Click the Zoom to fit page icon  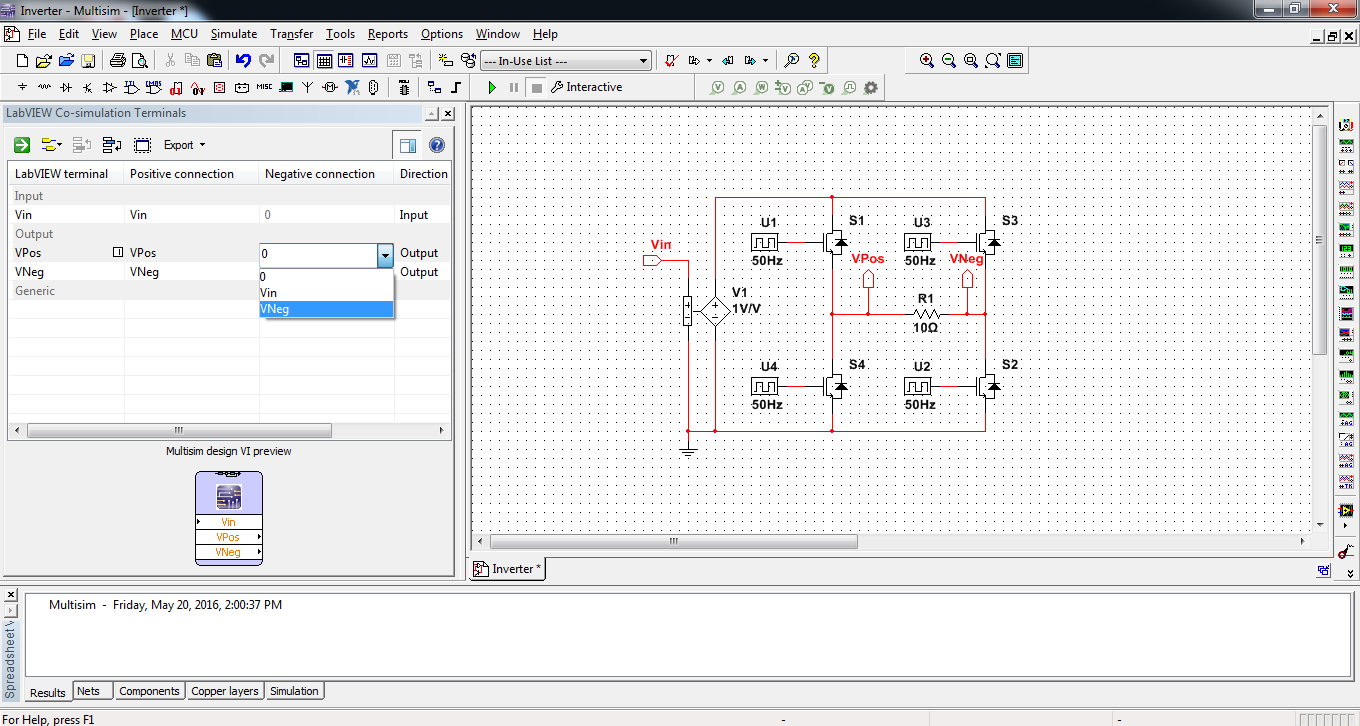click(993, 61)
